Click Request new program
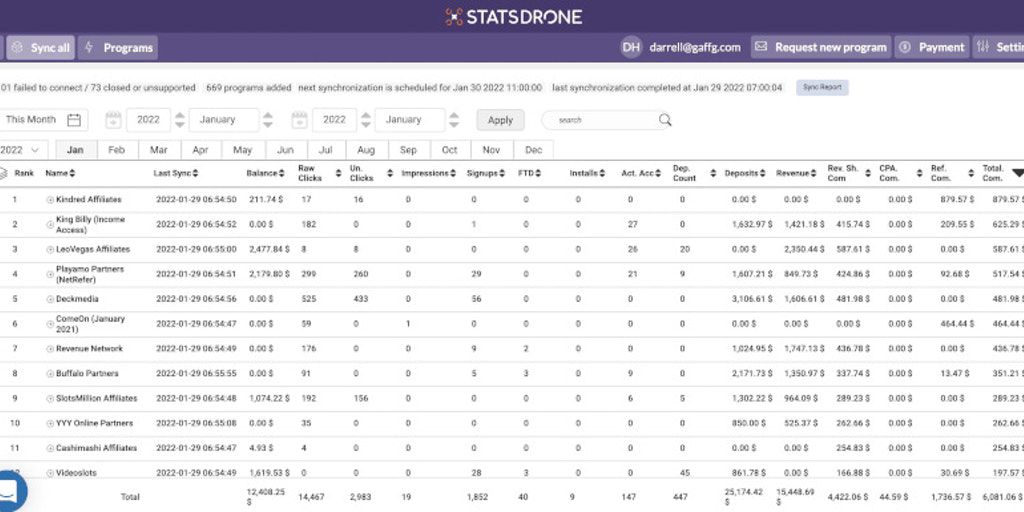The height and width of the screenshot is (512, 1024). [x=821, y=47]
